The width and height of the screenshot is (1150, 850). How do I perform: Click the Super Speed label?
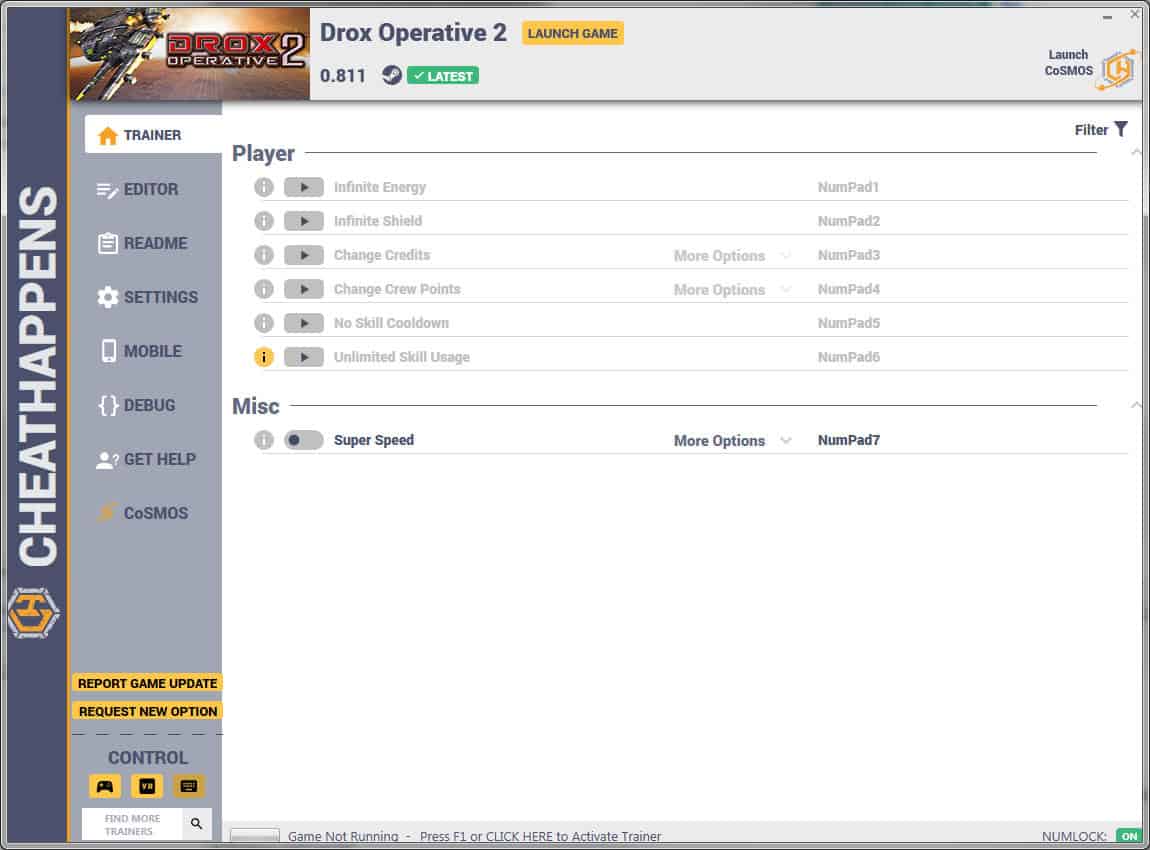[374, 440]
